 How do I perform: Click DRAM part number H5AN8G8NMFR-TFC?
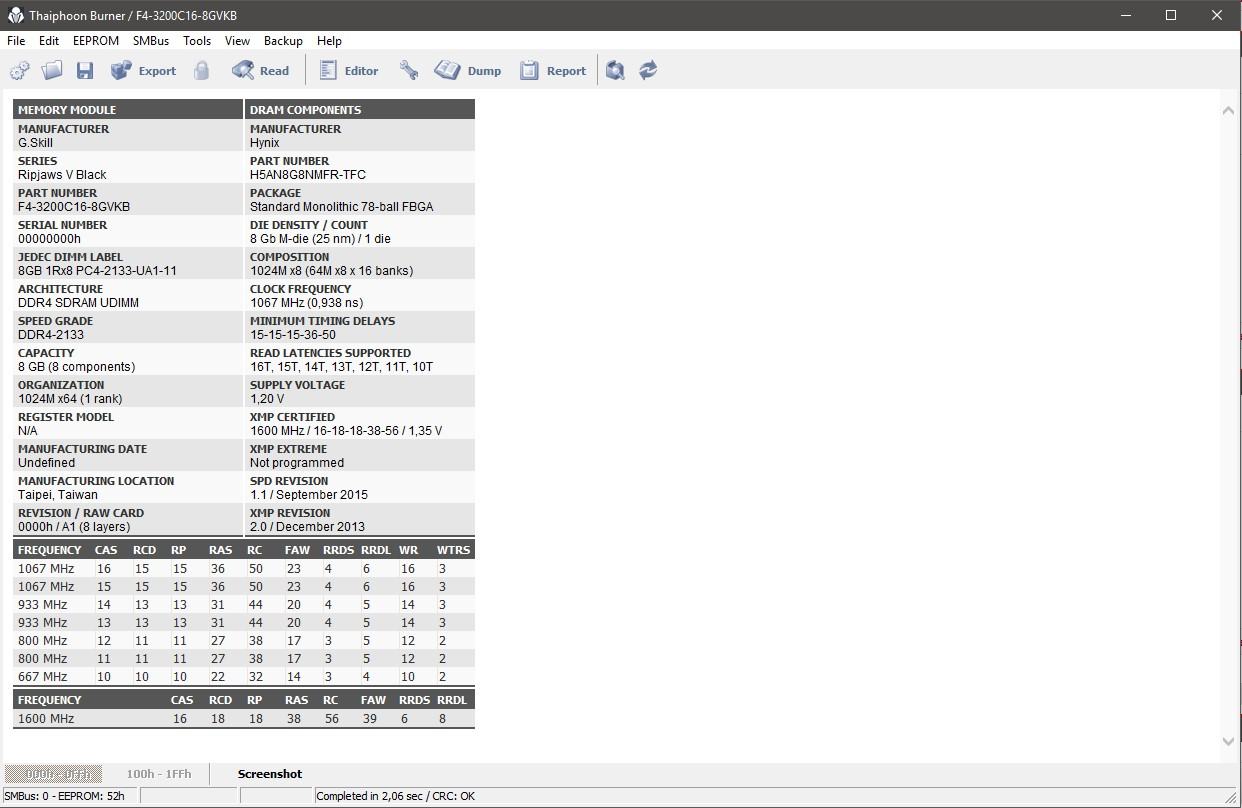pyautogui.click(x=308, y=175)
